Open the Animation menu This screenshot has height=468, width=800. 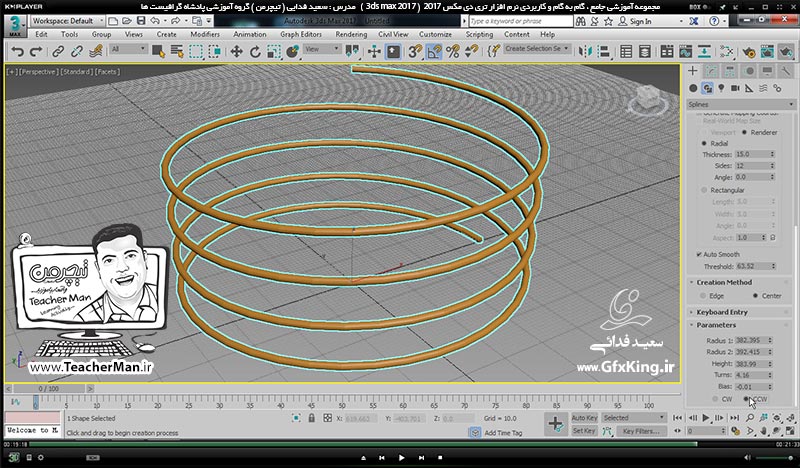pyautogui.click(x=249, y=34)
